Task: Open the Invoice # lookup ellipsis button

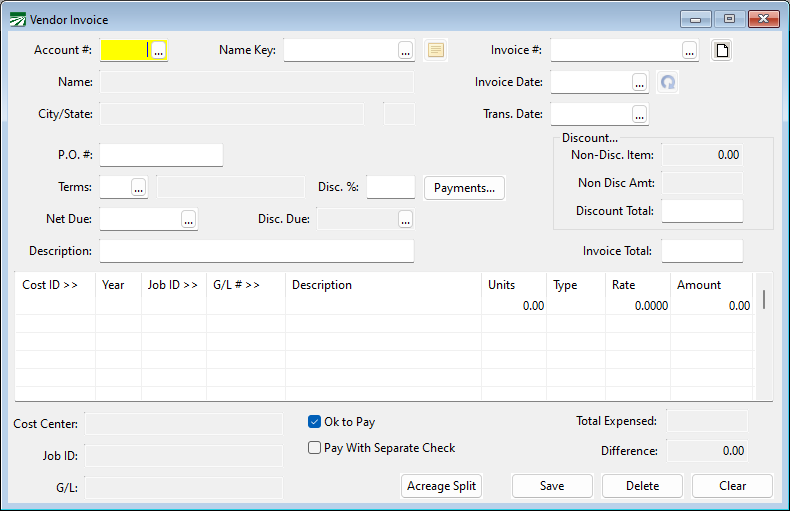Action: tap(690, 50)
